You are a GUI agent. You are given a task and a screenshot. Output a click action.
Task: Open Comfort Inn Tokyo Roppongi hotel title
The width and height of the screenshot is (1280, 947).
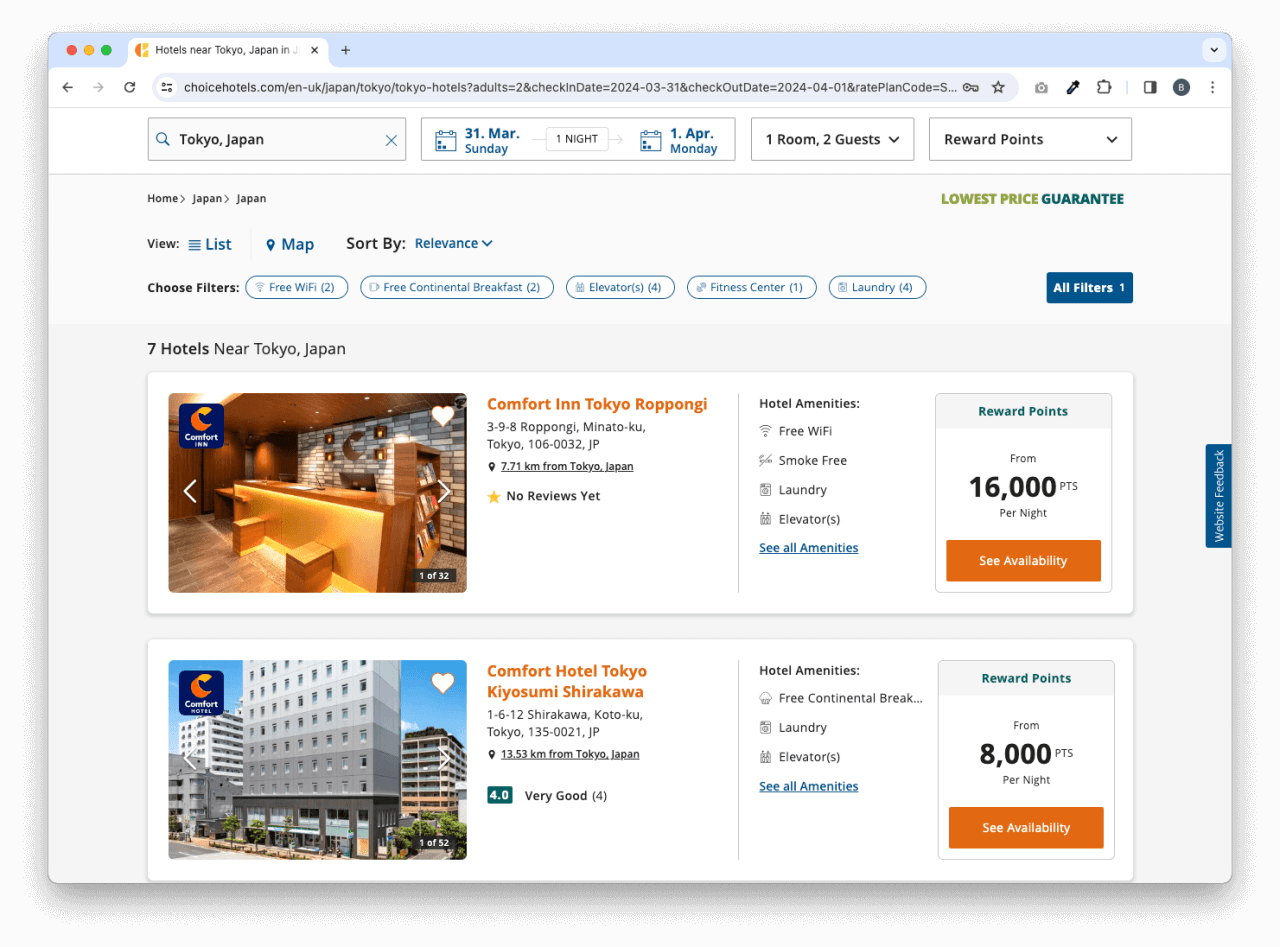click(597, 404)
